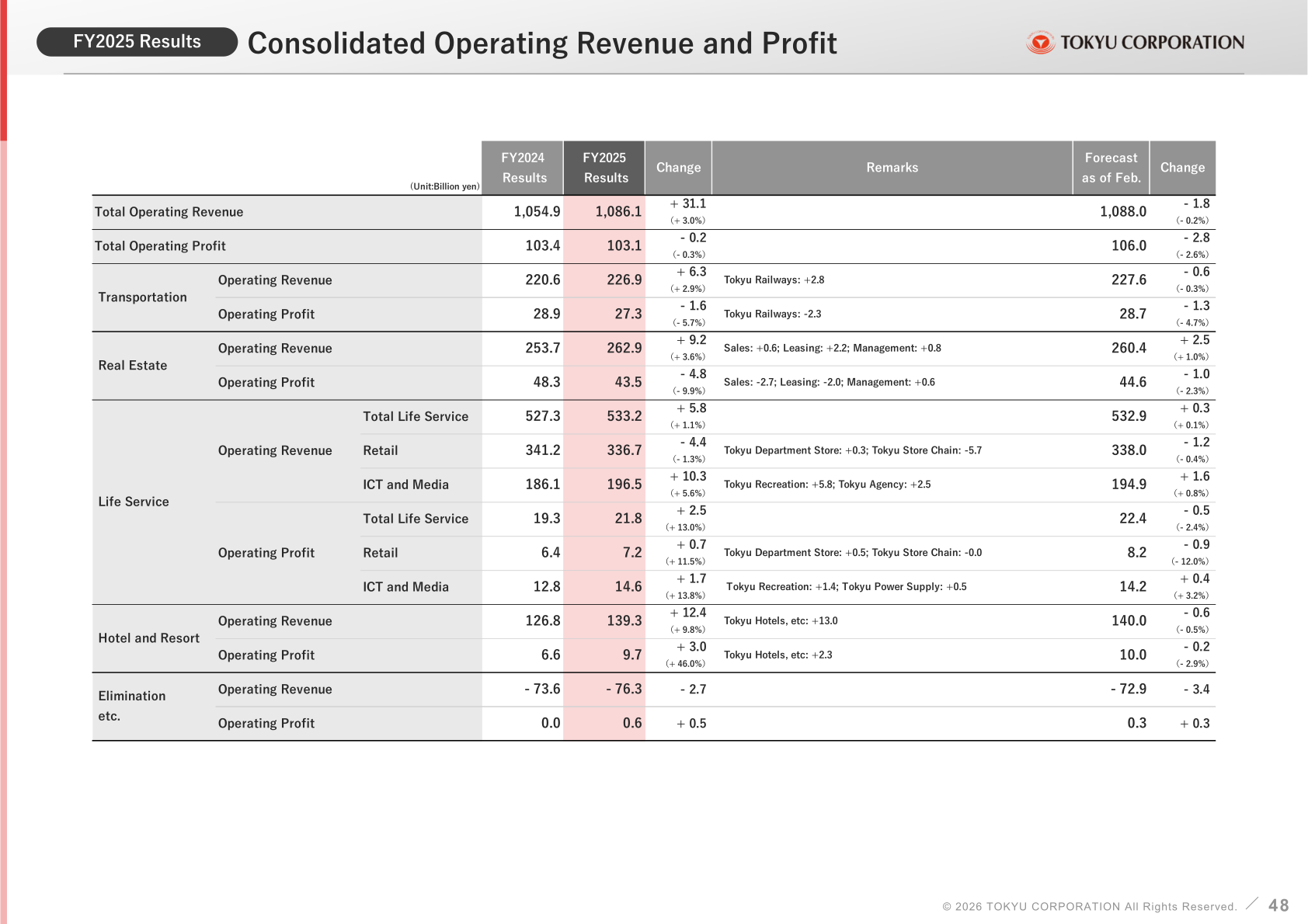Image resolution: width=1308 pixels, height=924 pixels.
Task: Click the Retail profit value 7.2
Action: pyautogui.click(x=632, y=554)
